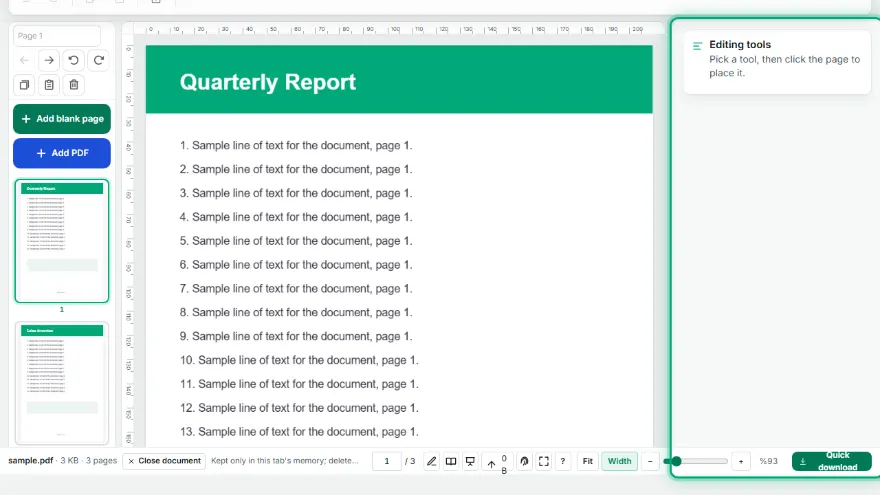Click the Add blank page button
Screen dimensions: 880x495
pyautogui.click(x=62, y=119)
